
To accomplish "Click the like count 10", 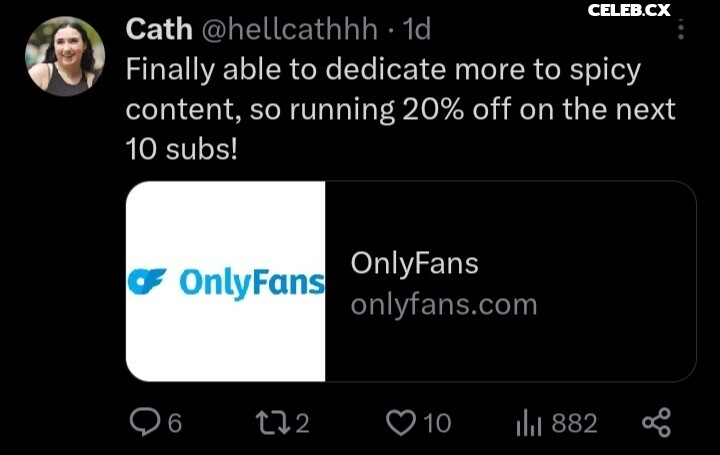I will click(436, 424).
